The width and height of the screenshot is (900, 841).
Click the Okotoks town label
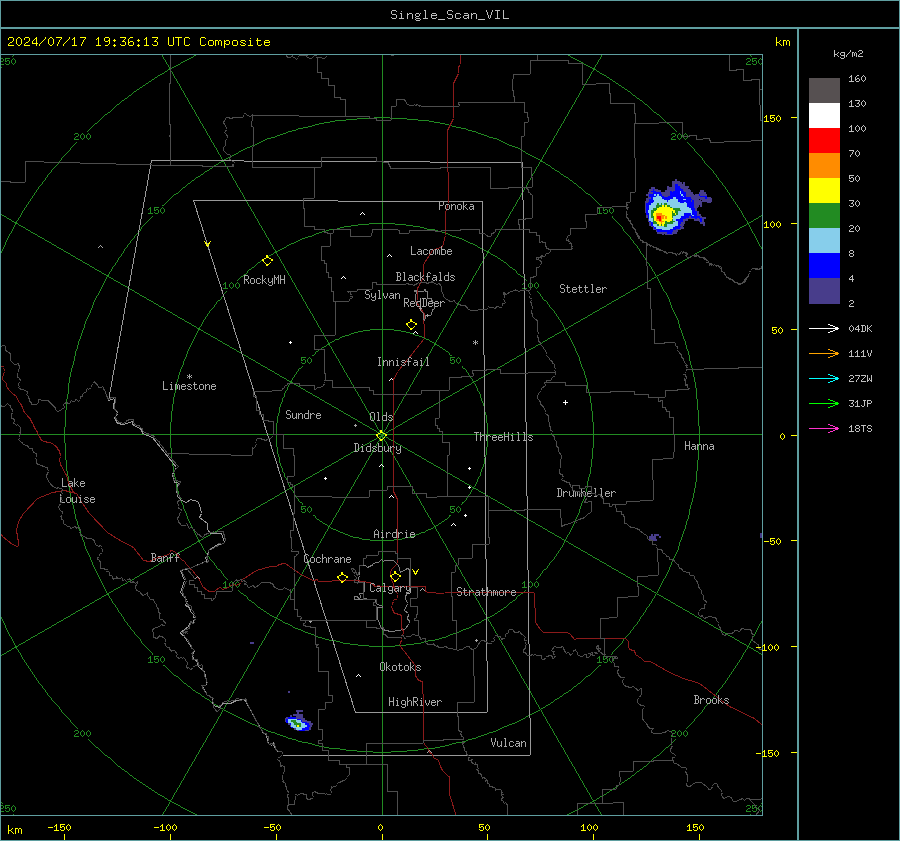point(400,667)
